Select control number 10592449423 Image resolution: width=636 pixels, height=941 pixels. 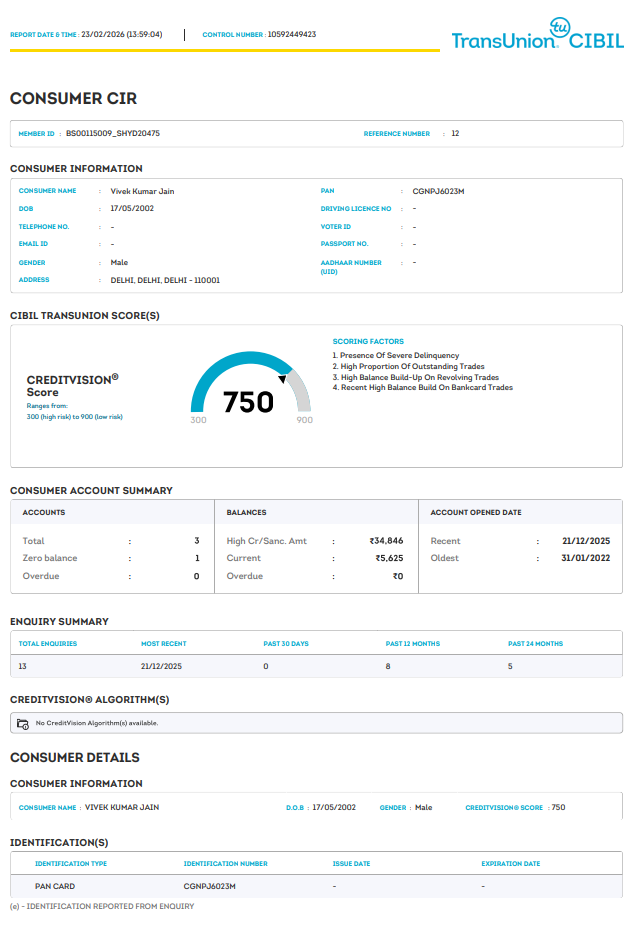pyautogui.click(x=292, y=34)
